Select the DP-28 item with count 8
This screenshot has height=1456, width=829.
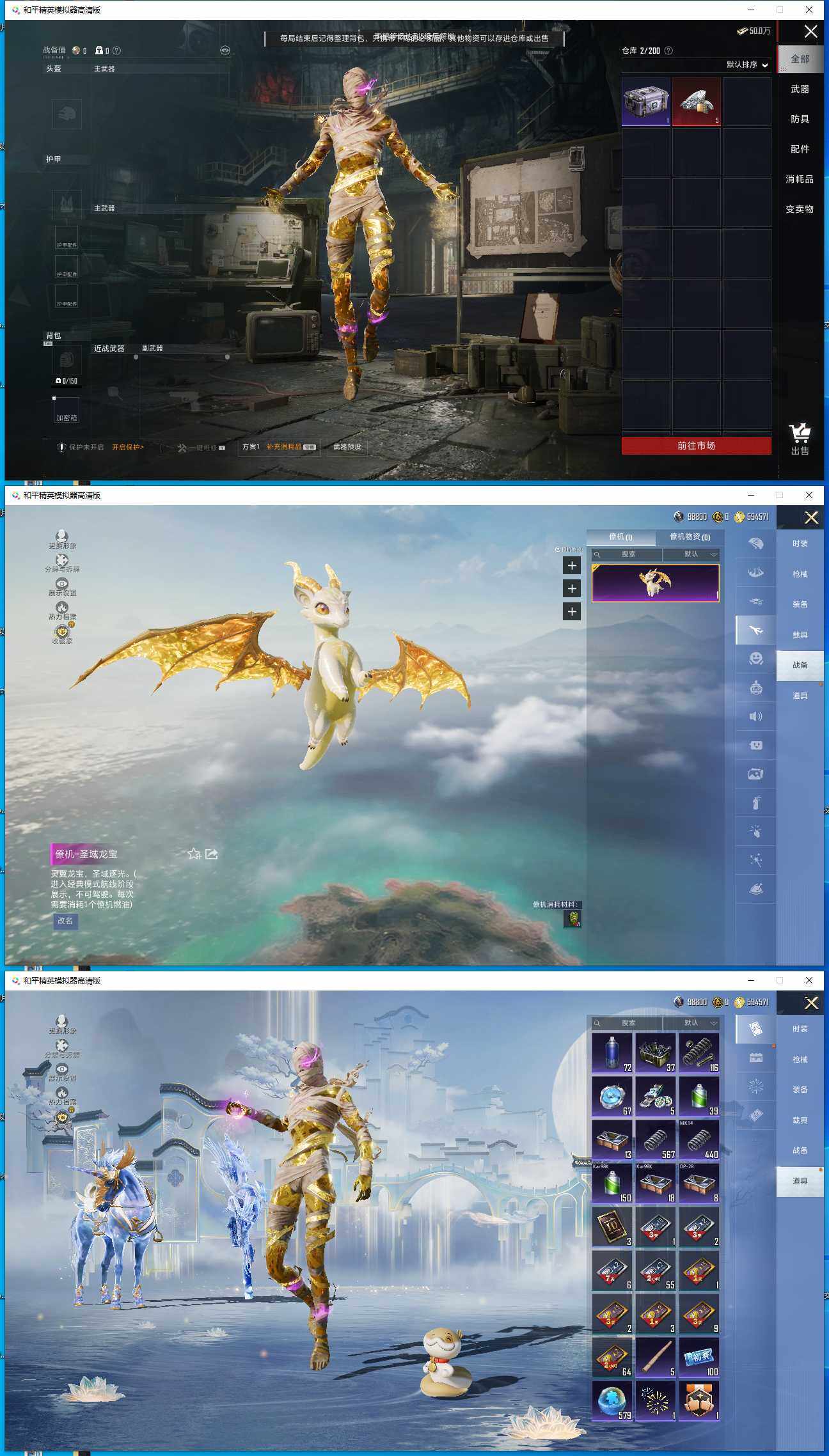click(x=699, y=1183)
